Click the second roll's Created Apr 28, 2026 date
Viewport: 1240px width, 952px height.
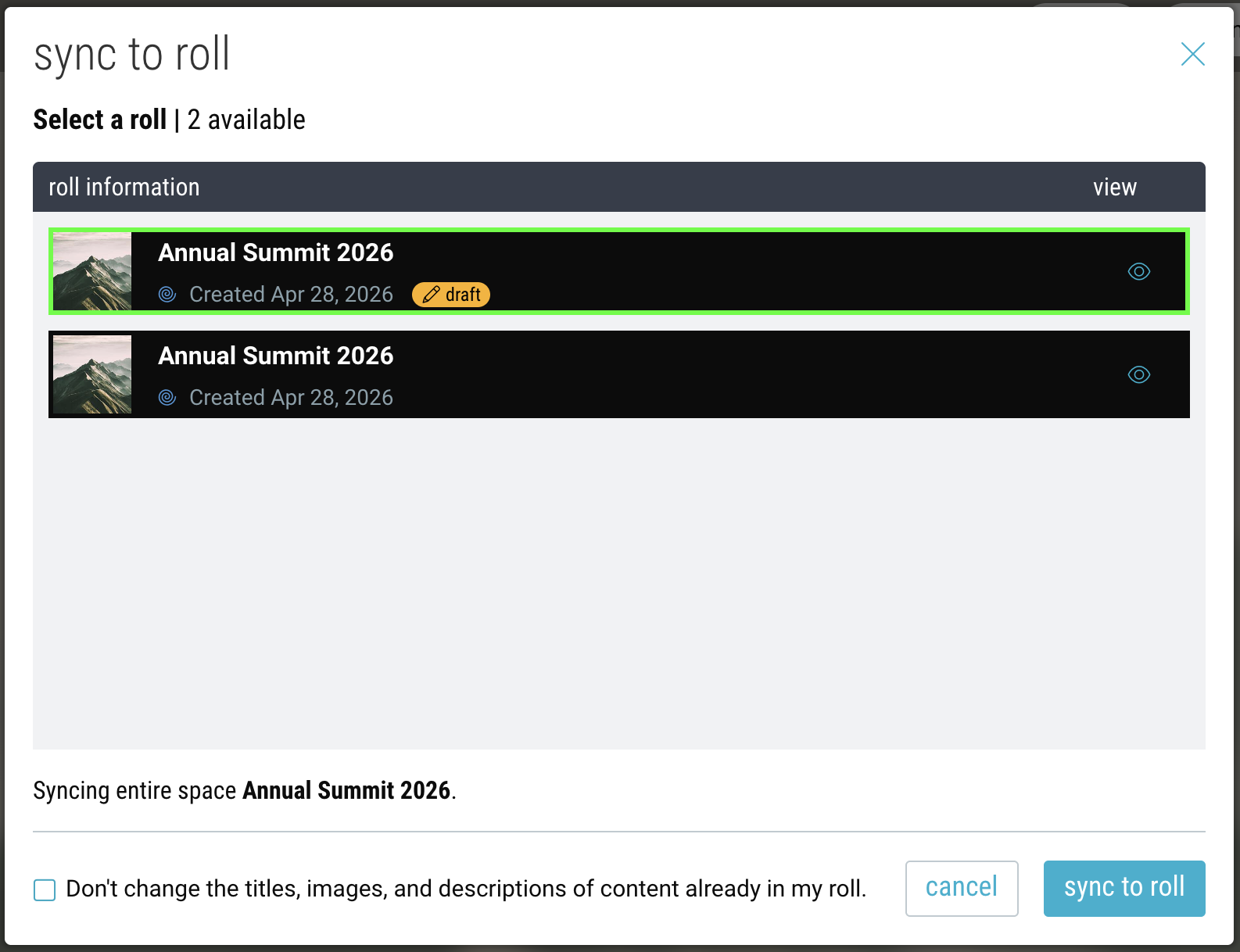pos(291,398)
